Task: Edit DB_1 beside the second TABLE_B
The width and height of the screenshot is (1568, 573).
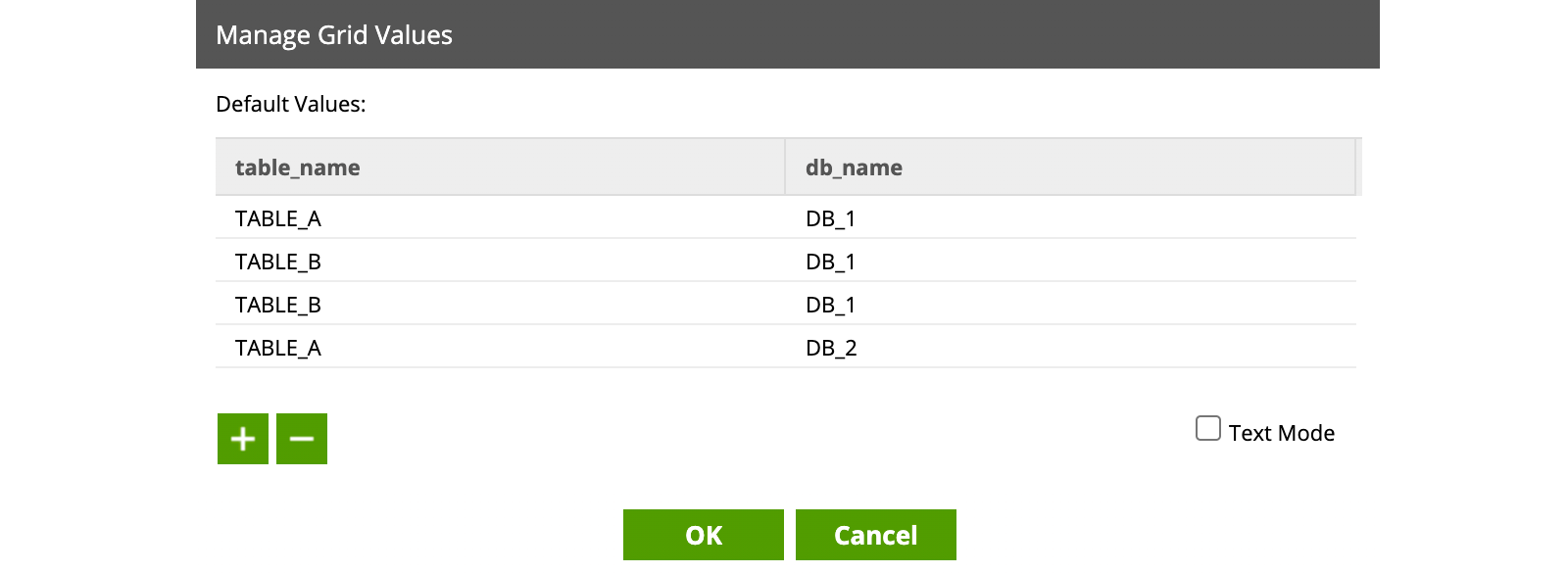Action: 831,305
